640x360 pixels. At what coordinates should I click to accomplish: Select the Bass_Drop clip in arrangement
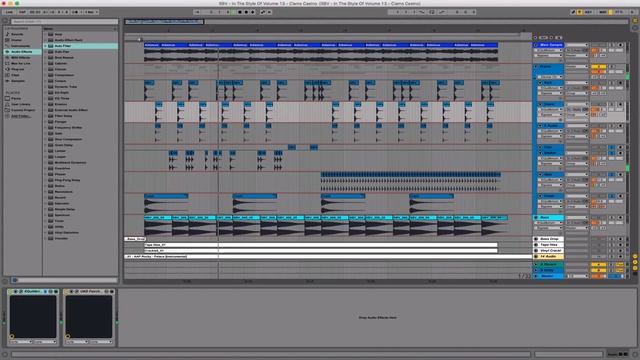[x=135, y=239]
